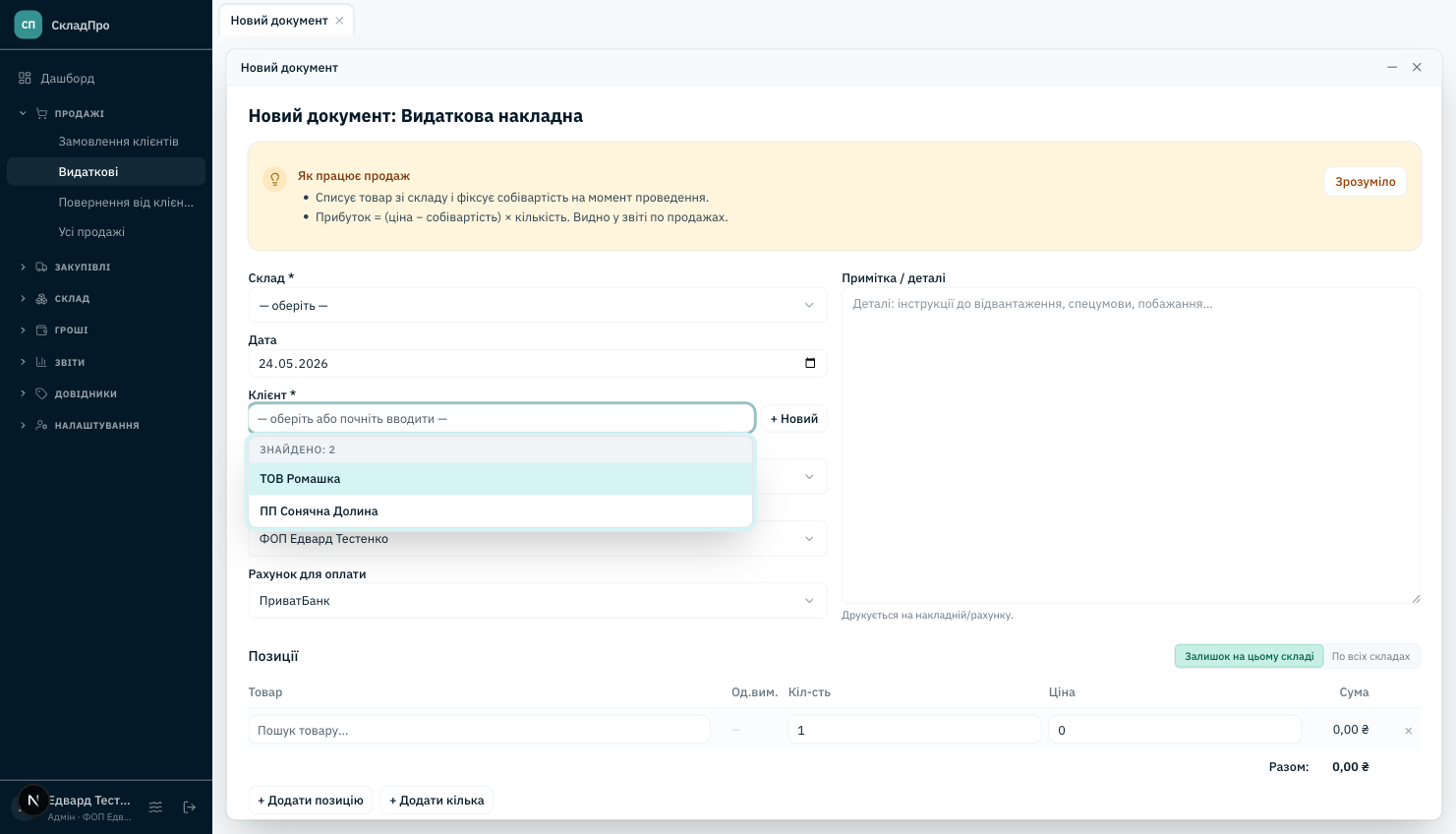Expand the СКЛАД section

[x=23, y=298]
